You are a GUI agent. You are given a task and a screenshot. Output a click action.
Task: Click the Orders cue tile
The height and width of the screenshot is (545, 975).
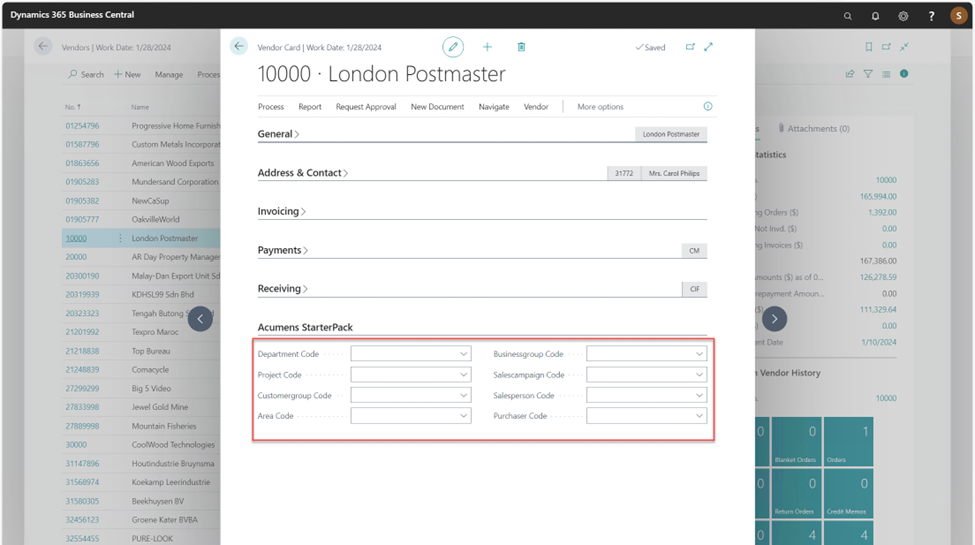coord(848,442)
